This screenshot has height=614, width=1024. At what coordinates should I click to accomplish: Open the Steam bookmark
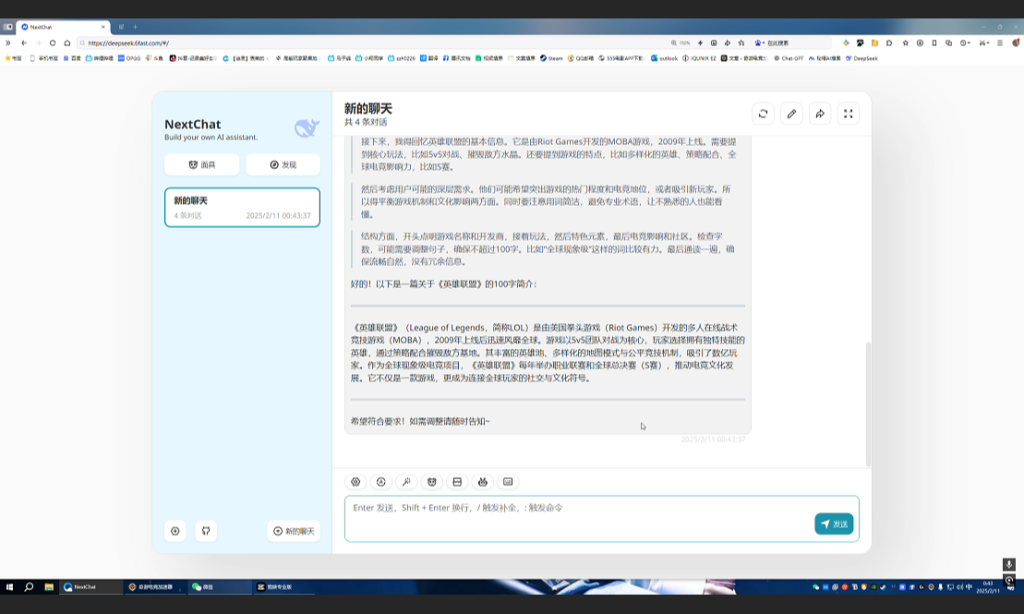[x=551, y=58]
